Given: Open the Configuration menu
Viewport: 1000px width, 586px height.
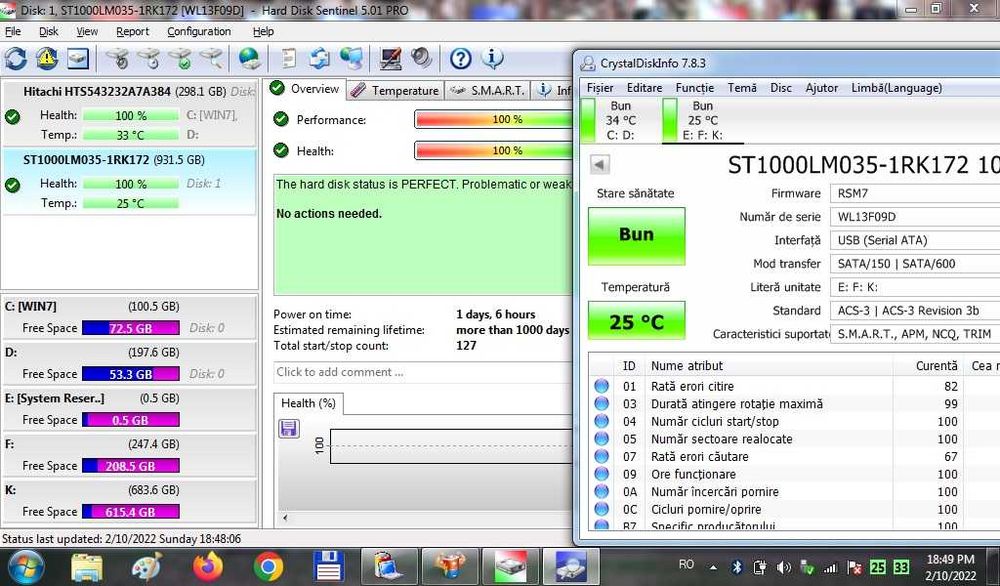Looking at the screenshot, I should tap(199, 31).
